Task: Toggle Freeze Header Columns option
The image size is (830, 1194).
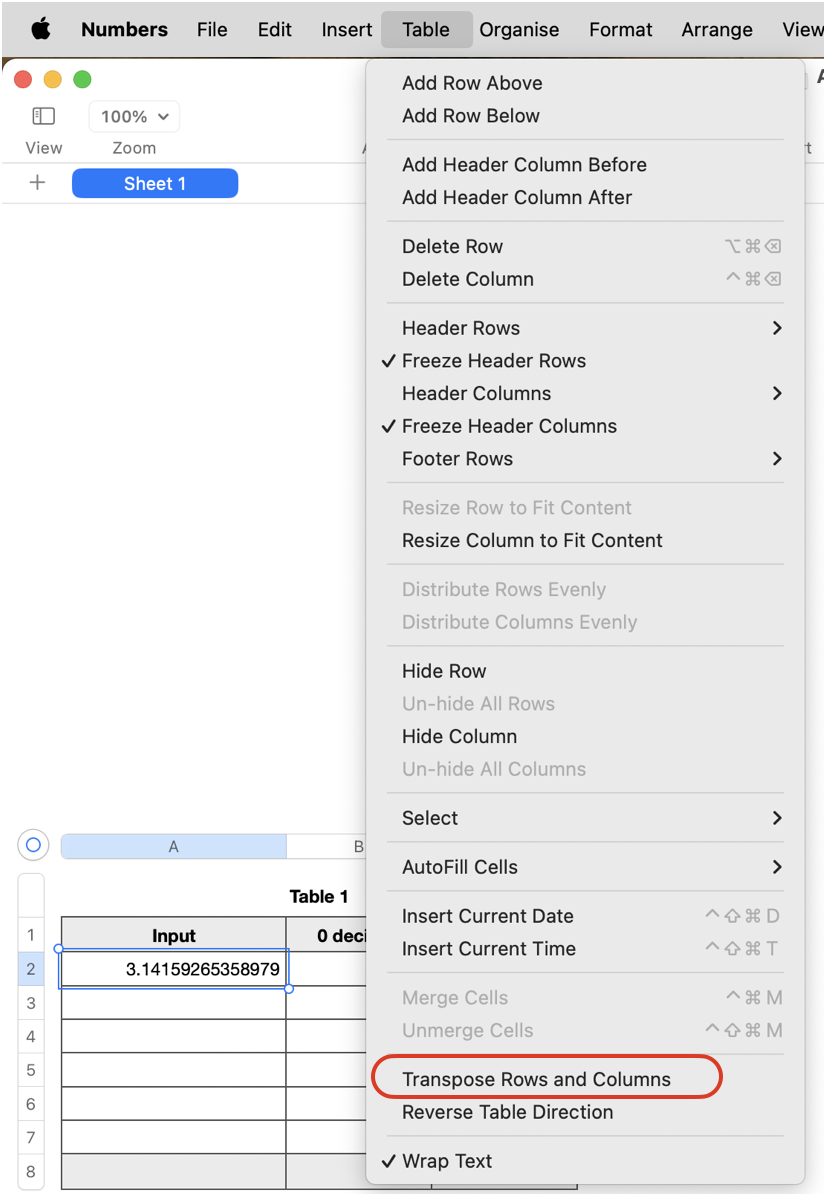Action: click(509, 426)
